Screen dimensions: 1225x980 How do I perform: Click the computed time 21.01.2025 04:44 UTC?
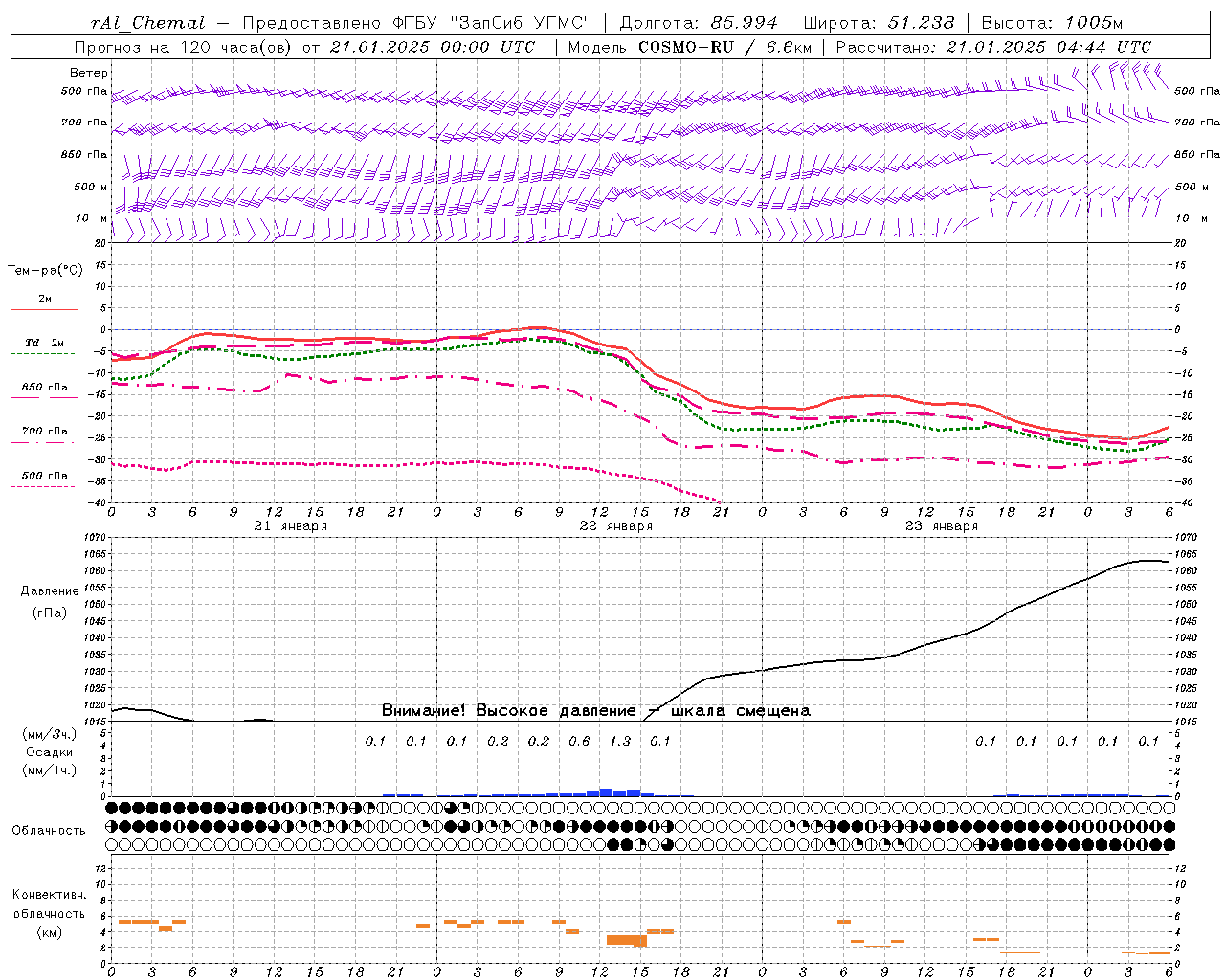1049,47
